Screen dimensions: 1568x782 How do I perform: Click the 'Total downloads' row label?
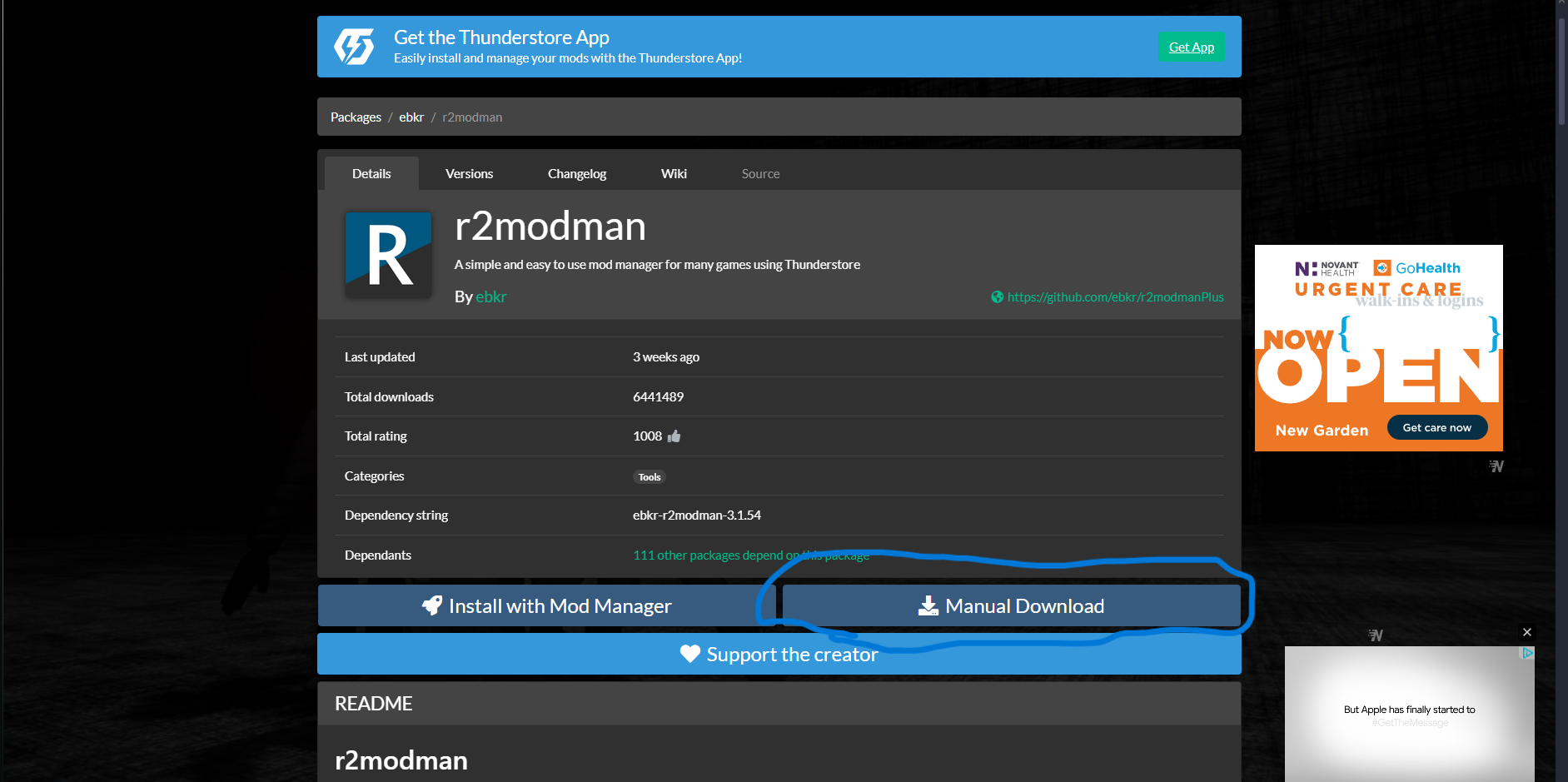pyautogui.click(x=389, y=397)
